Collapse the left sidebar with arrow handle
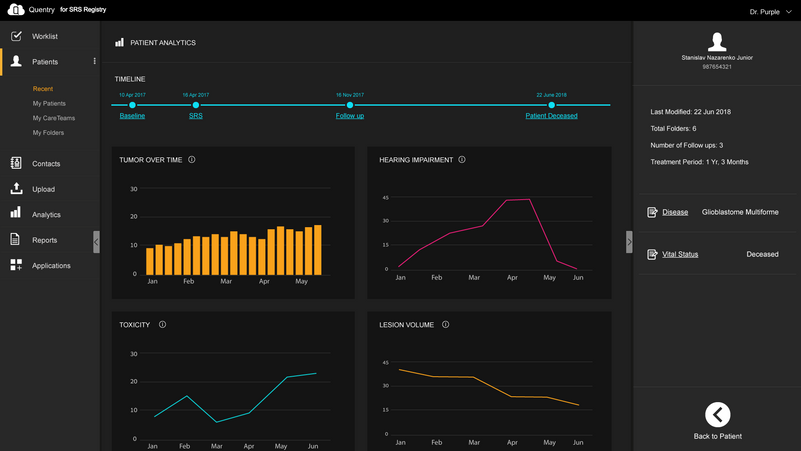801x451 pixels. pos(96,242)
